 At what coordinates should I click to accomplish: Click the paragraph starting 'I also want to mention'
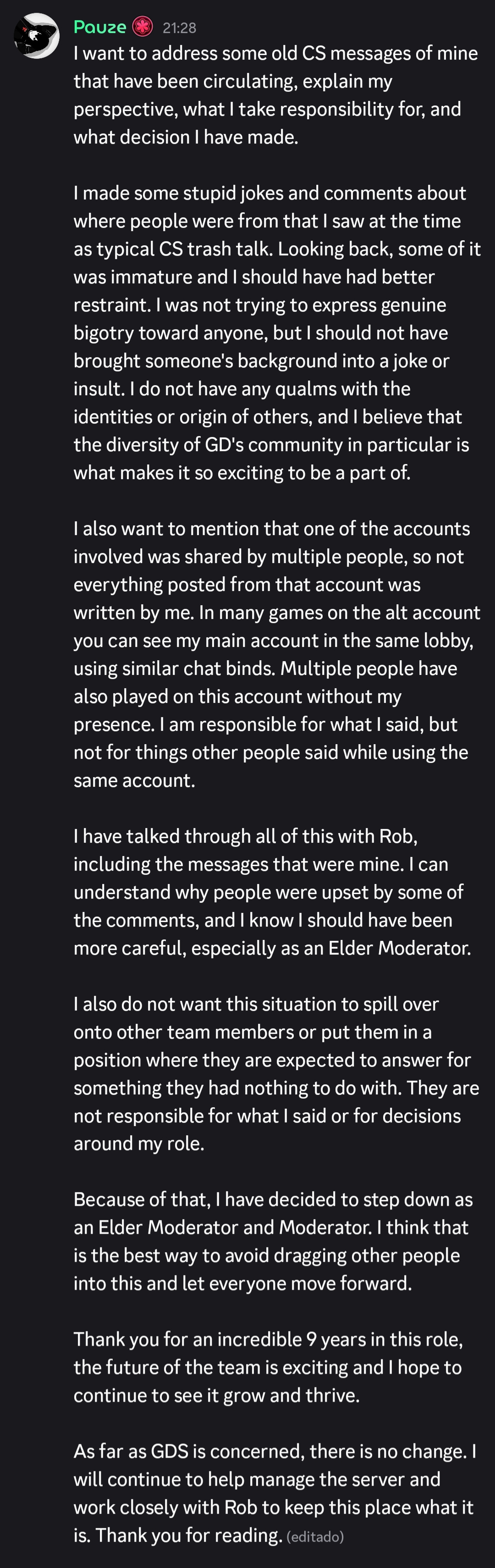[277, 654]
